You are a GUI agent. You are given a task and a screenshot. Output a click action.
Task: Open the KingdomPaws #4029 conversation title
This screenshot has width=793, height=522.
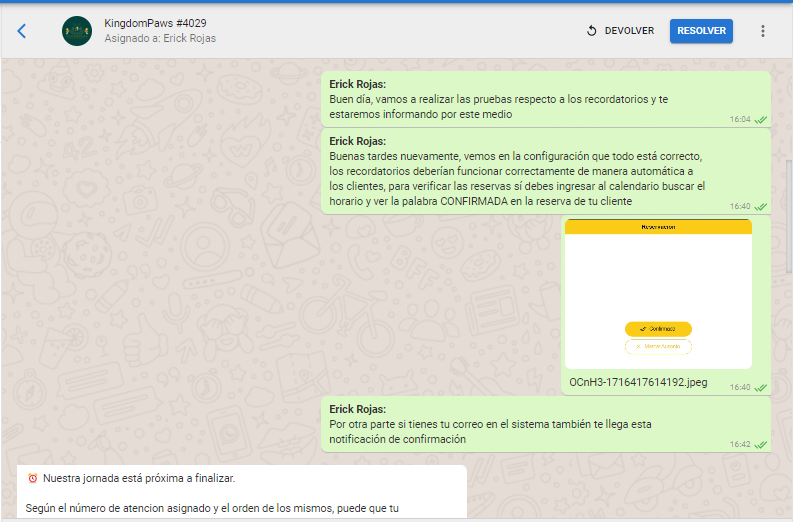pos(156,23)
